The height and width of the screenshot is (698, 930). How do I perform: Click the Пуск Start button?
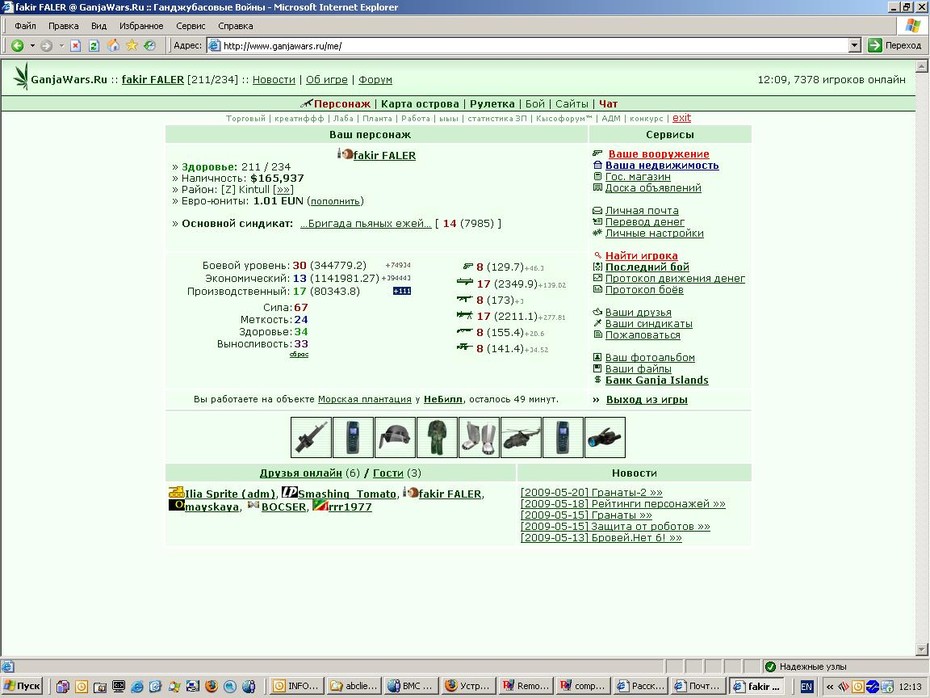point(22,686)
